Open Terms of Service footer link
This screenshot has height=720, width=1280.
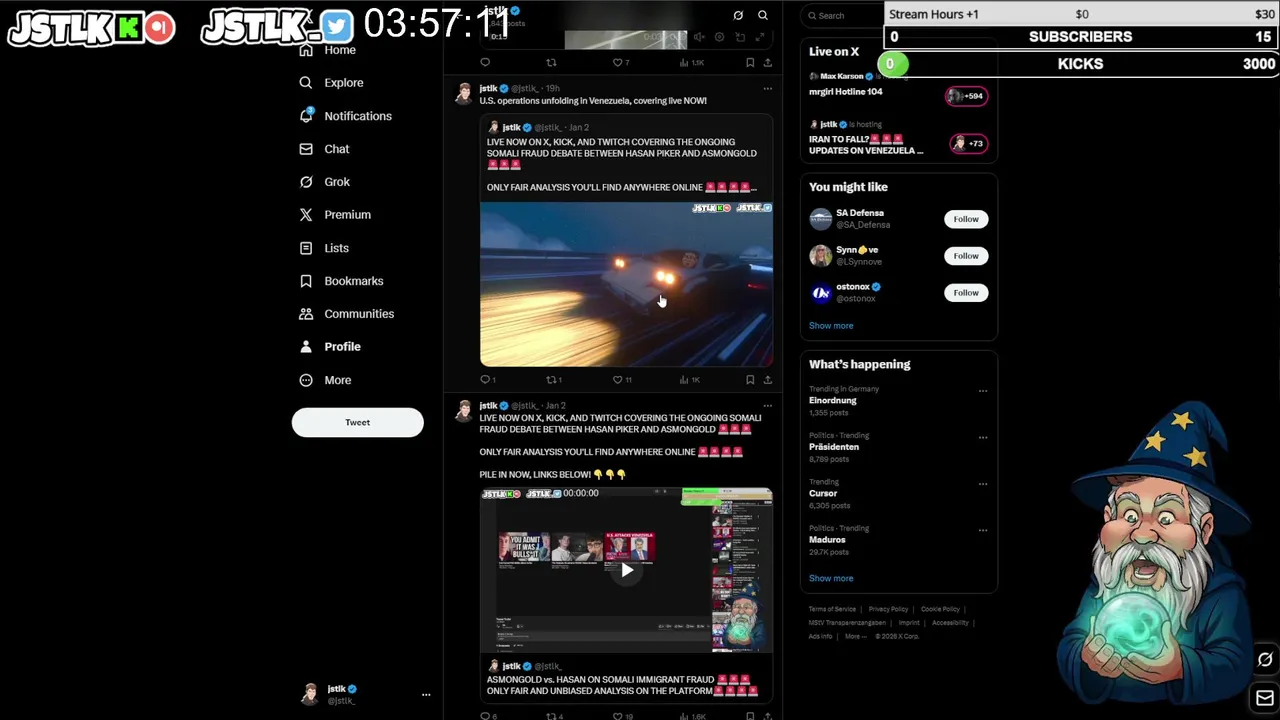(x=832, y=609)
